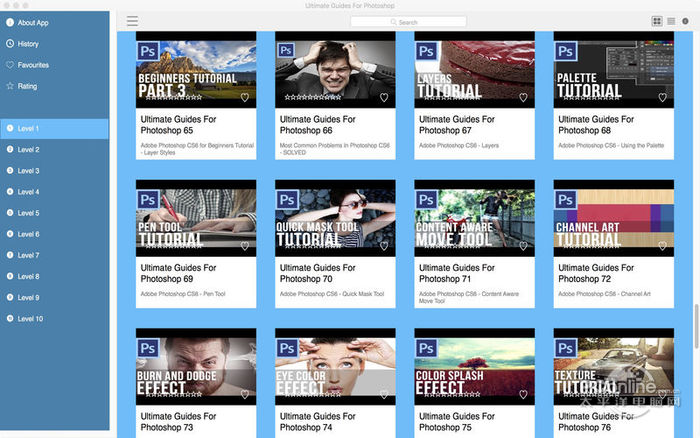Viewport: 700px width, 438px height.
Task: Favourite the Channel Art Tutorial video
Action: pyautogui.click(x=662, y=246)
